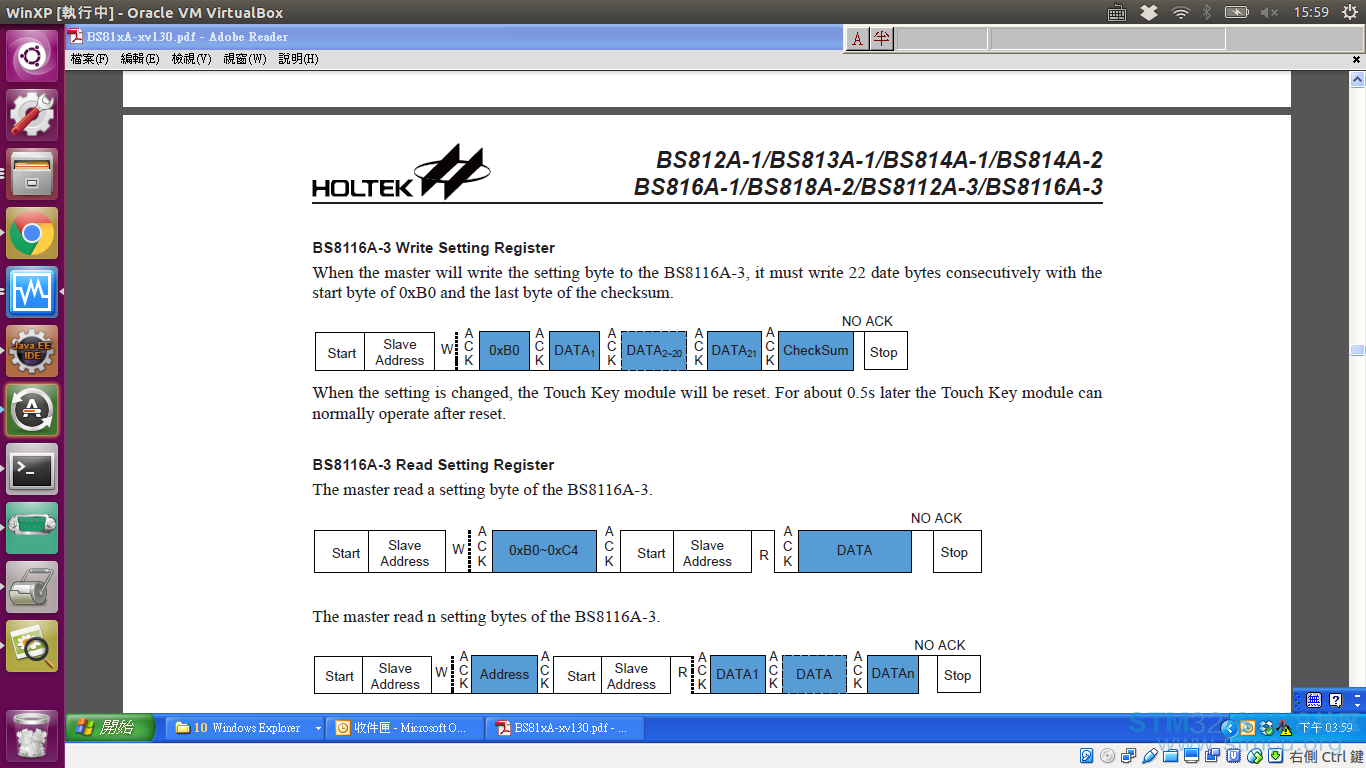
Task: Close the PDF document with the X button
Action: [x=1356, y=60]
